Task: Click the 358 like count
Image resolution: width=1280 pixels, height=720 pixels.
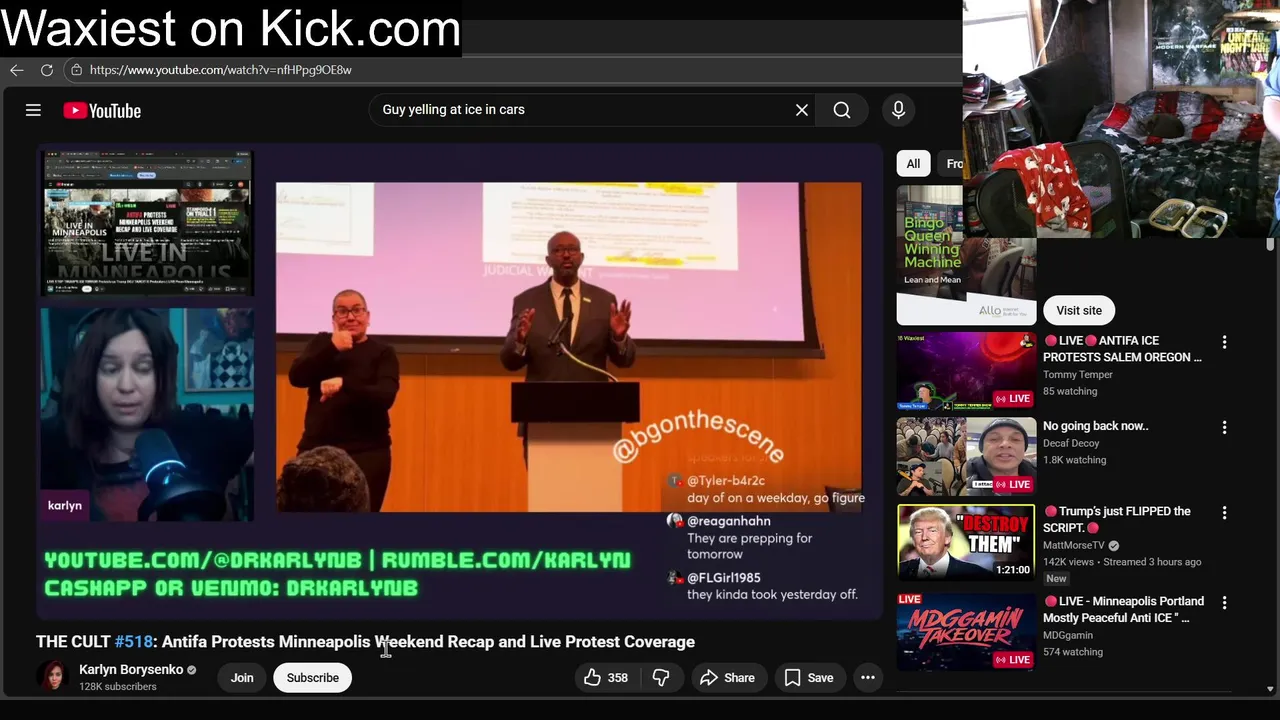Action: [618, 678]
